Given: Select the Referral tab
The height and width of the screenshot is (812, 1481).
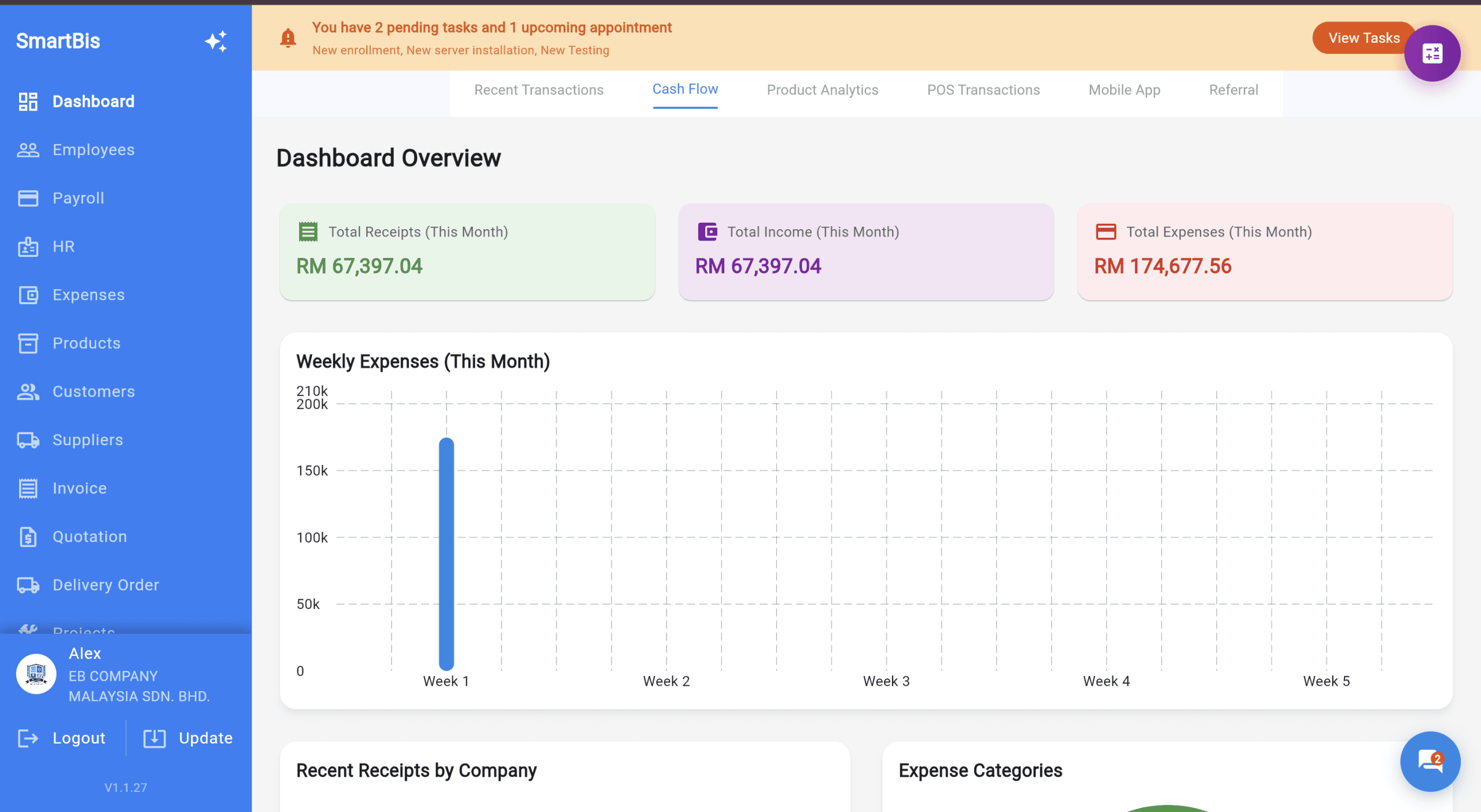Looking at the screenshot, I should pyautogui.click(x=1233, y=90).
